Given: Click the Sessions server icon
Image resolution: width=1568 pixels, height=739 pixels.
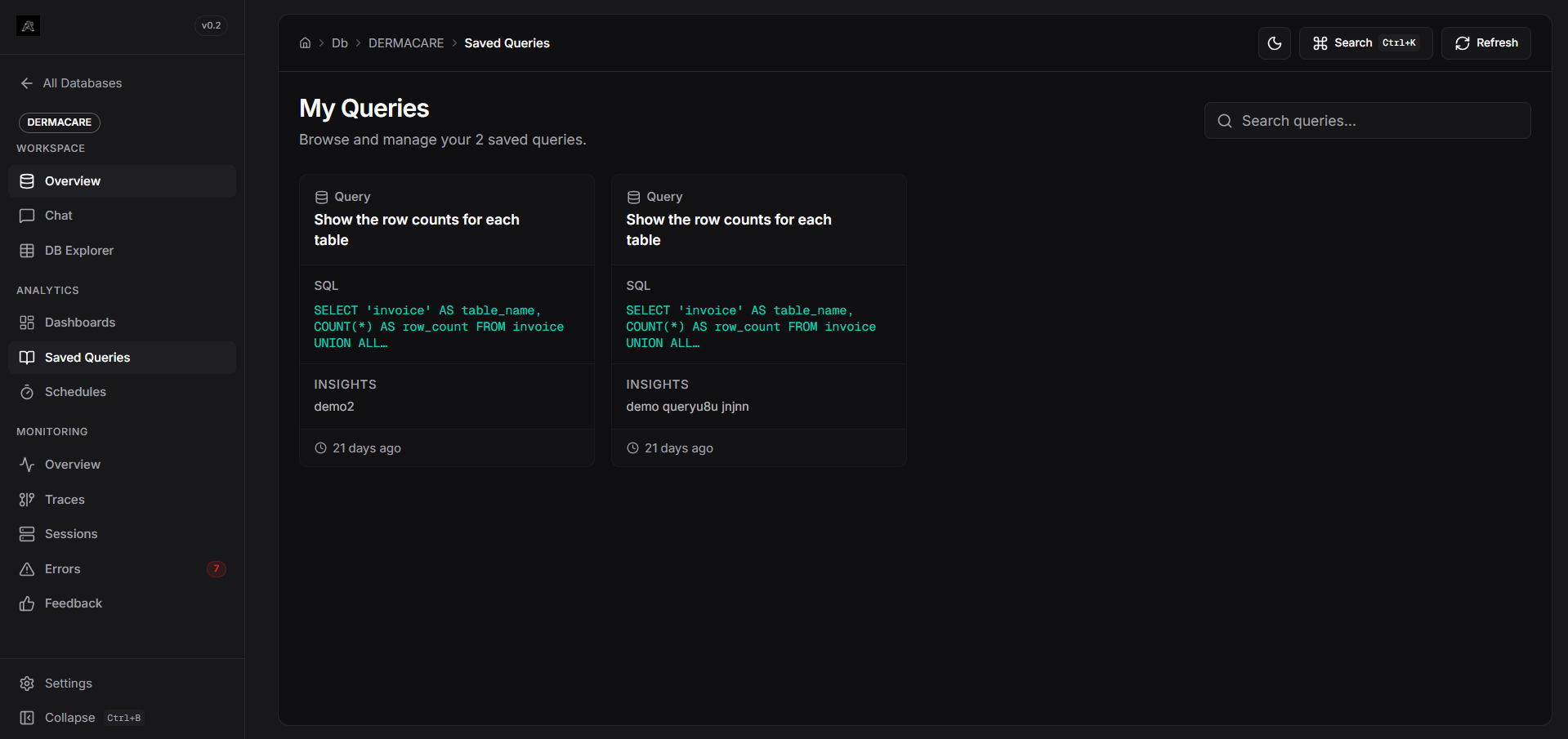Looking at the screenshot, I should click(27, 534).
